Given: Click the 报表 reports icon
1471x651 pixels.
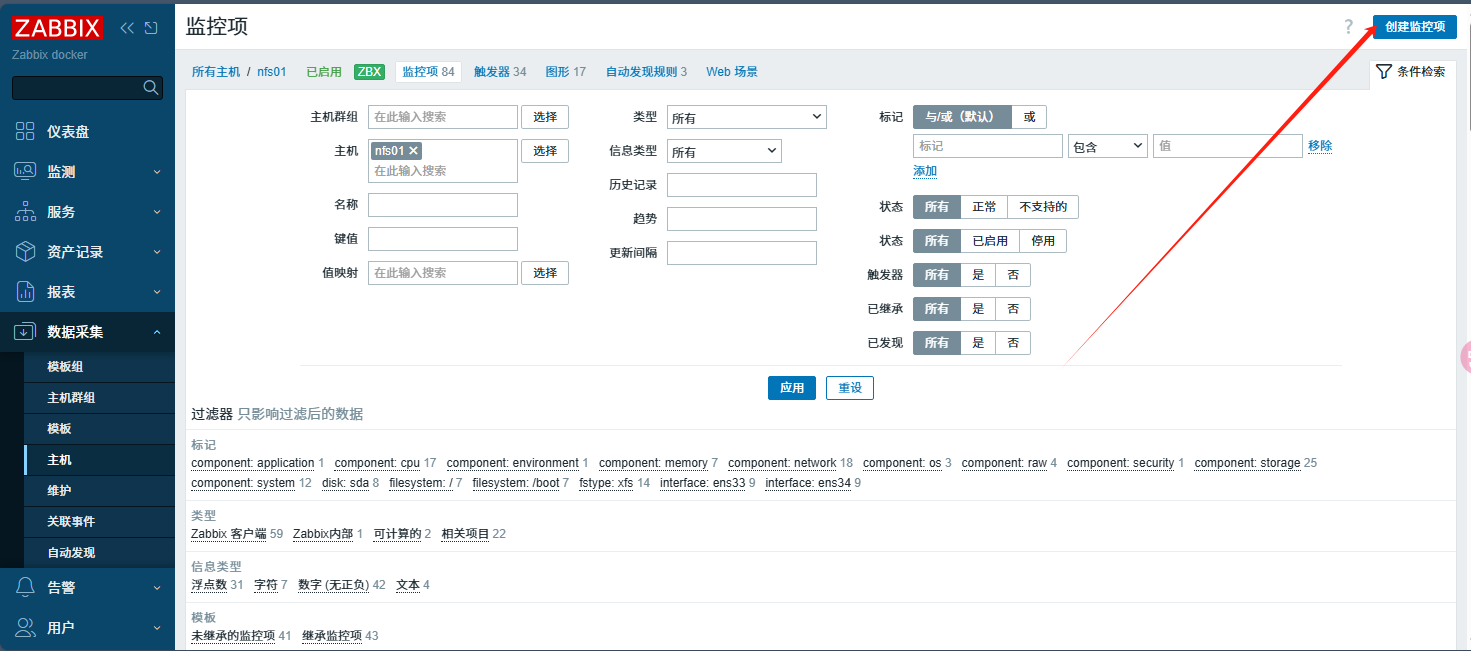Looking at the screenshot, I should tap(26, 291).
